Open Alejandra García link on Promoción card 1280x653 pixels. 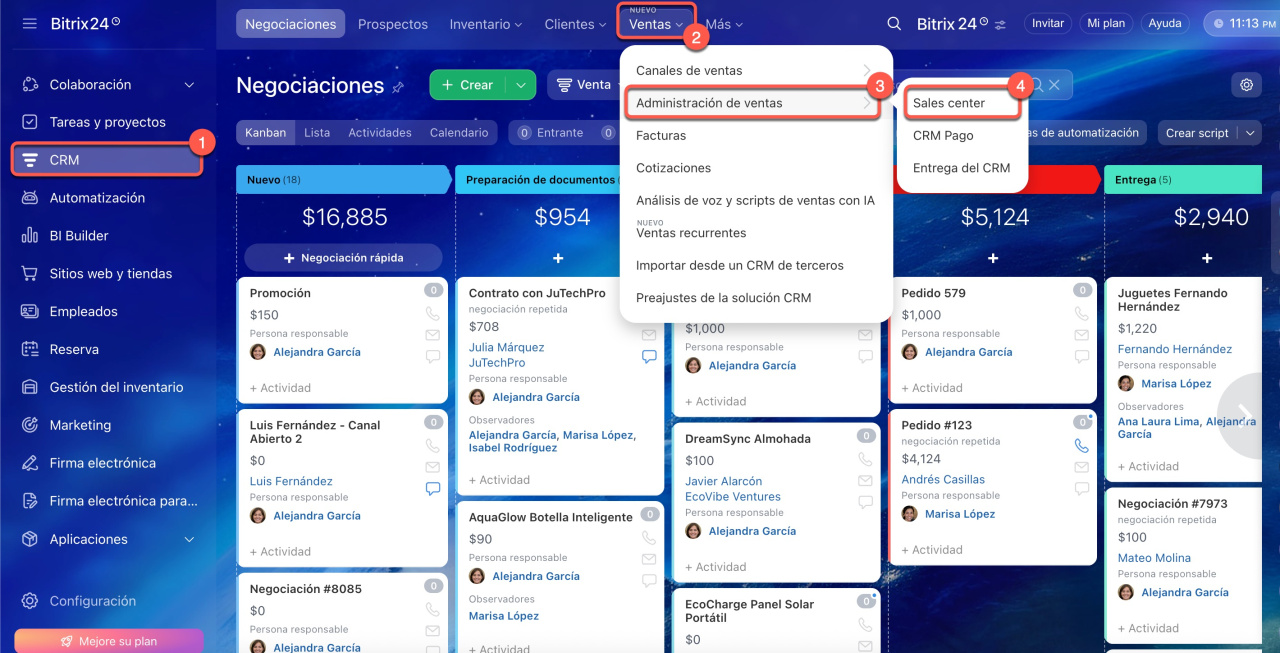(x=316, y=352)
